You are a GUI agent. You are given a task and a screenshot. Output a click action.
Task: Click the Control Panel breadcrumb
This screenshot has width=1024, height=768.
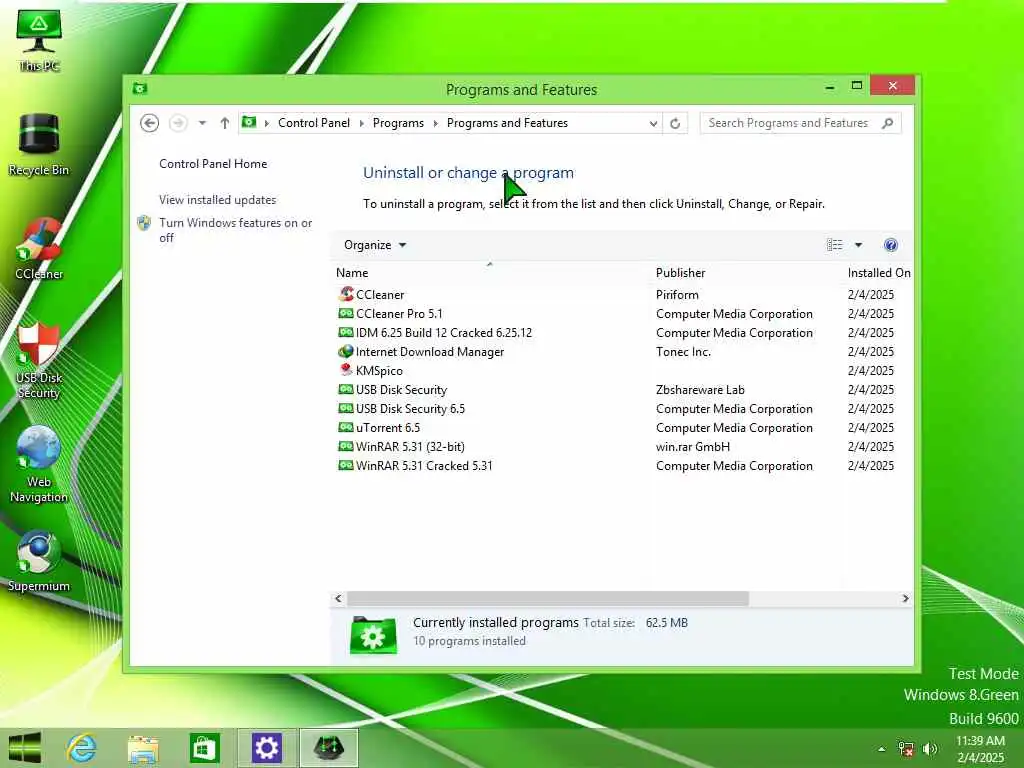(314, 123)
